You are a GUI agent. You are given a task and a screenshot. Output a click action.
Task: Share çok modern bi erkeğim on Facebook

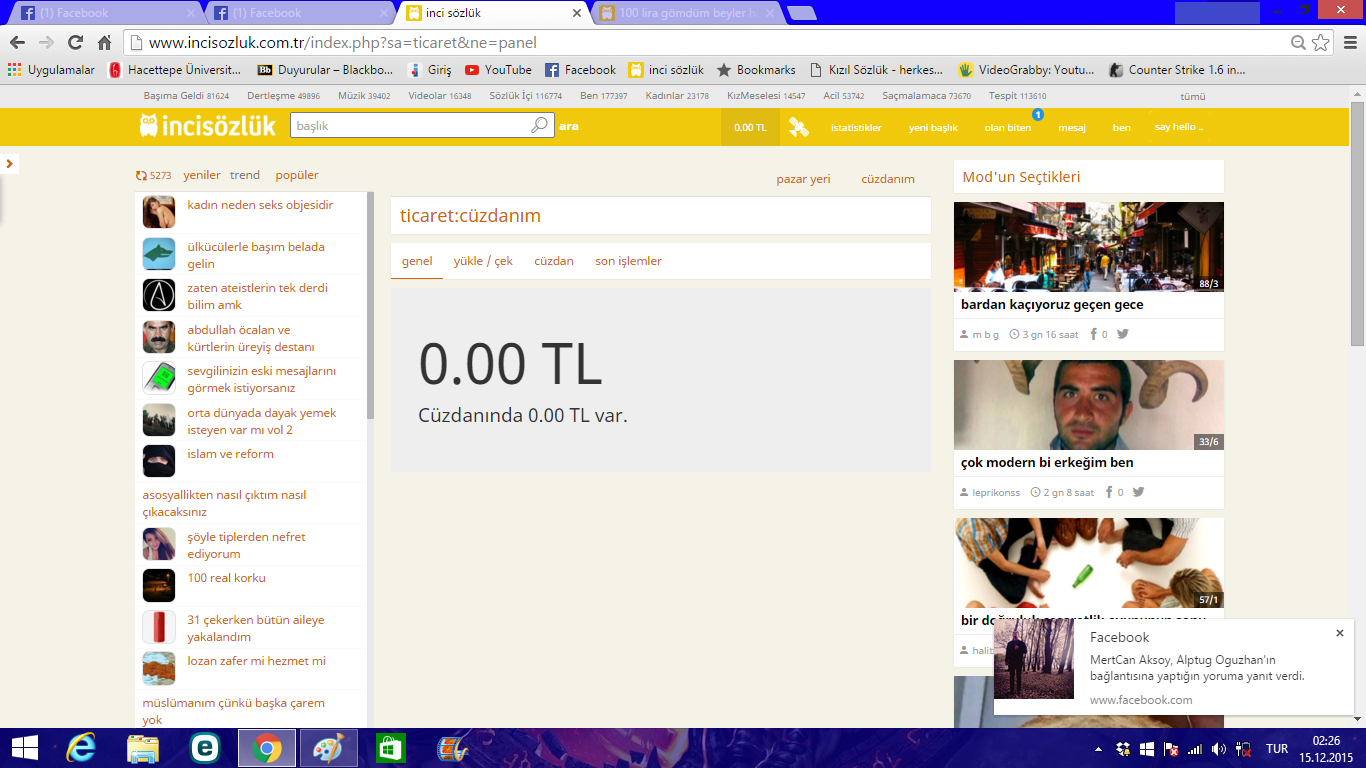point(1109,492)
